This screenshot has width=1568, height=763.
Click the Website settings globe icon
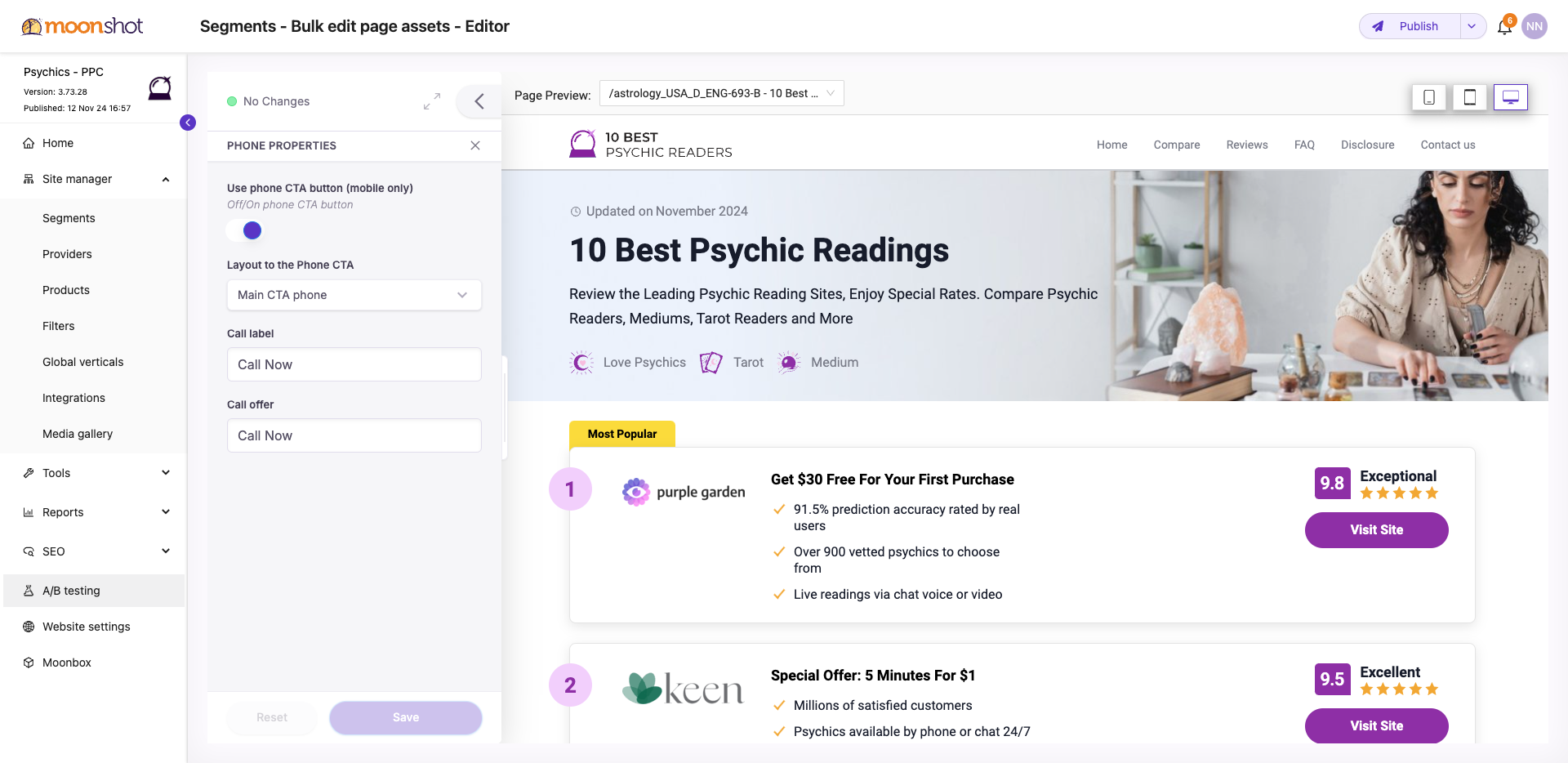[x=29, y=627]
